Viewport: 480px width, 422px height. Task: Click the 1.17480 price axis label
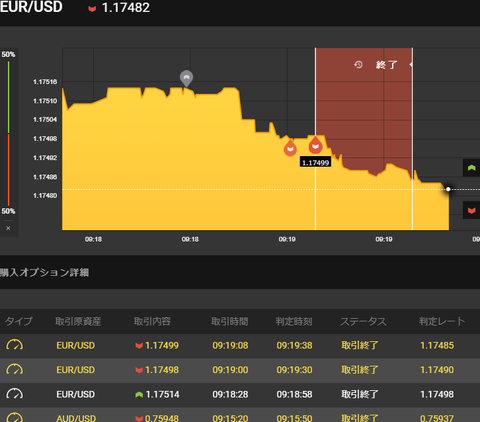(x=45, y=195)
